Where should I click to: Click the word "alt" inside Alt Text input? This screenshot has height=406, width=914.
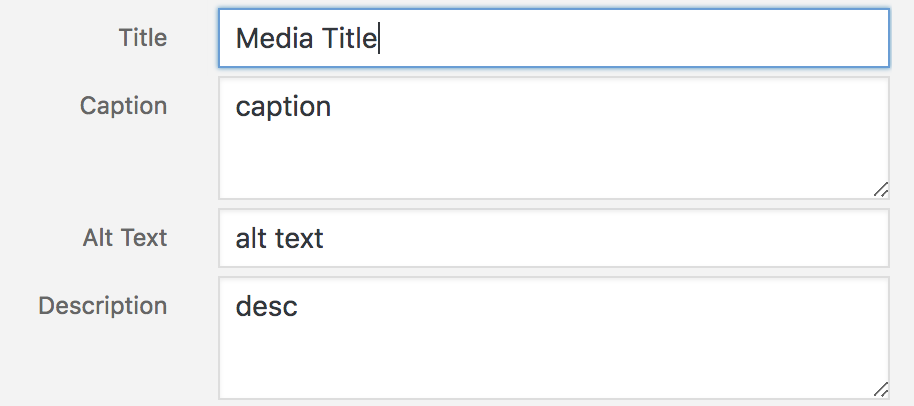(x=250, y=239)
